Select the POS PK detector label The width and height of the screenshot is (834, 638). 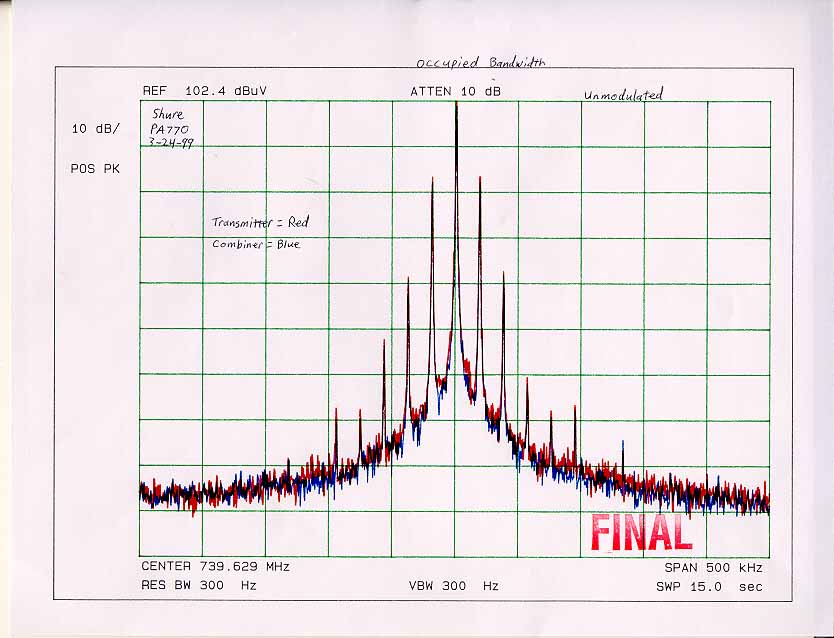96,169
